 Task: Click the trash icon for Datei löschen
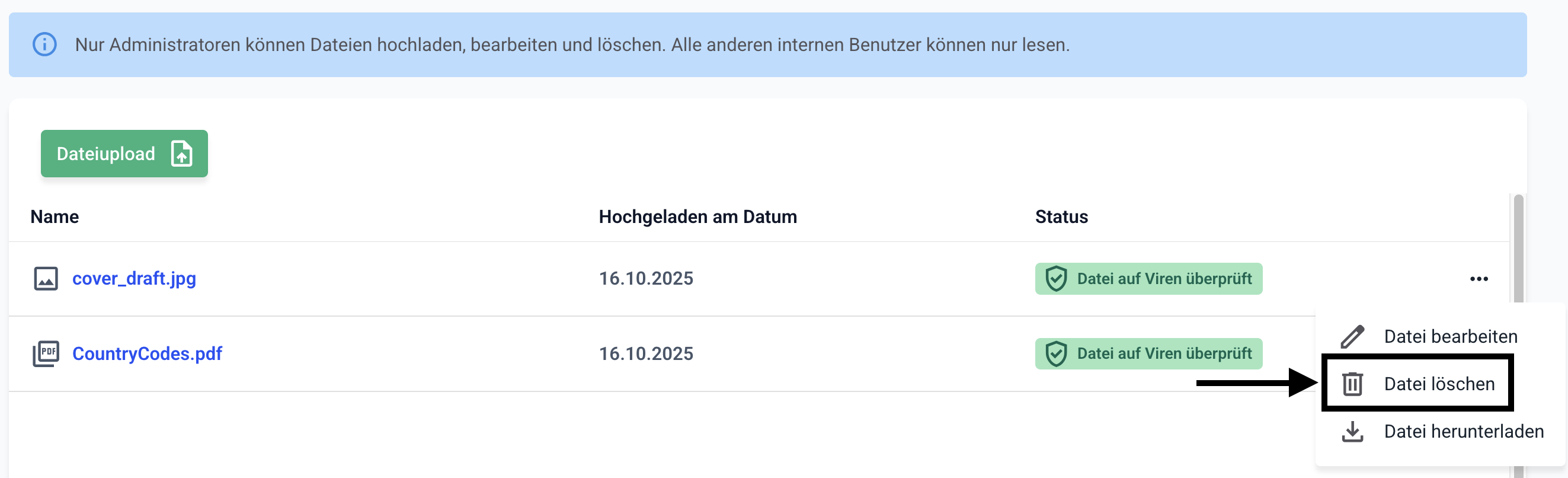(1352, 384)
